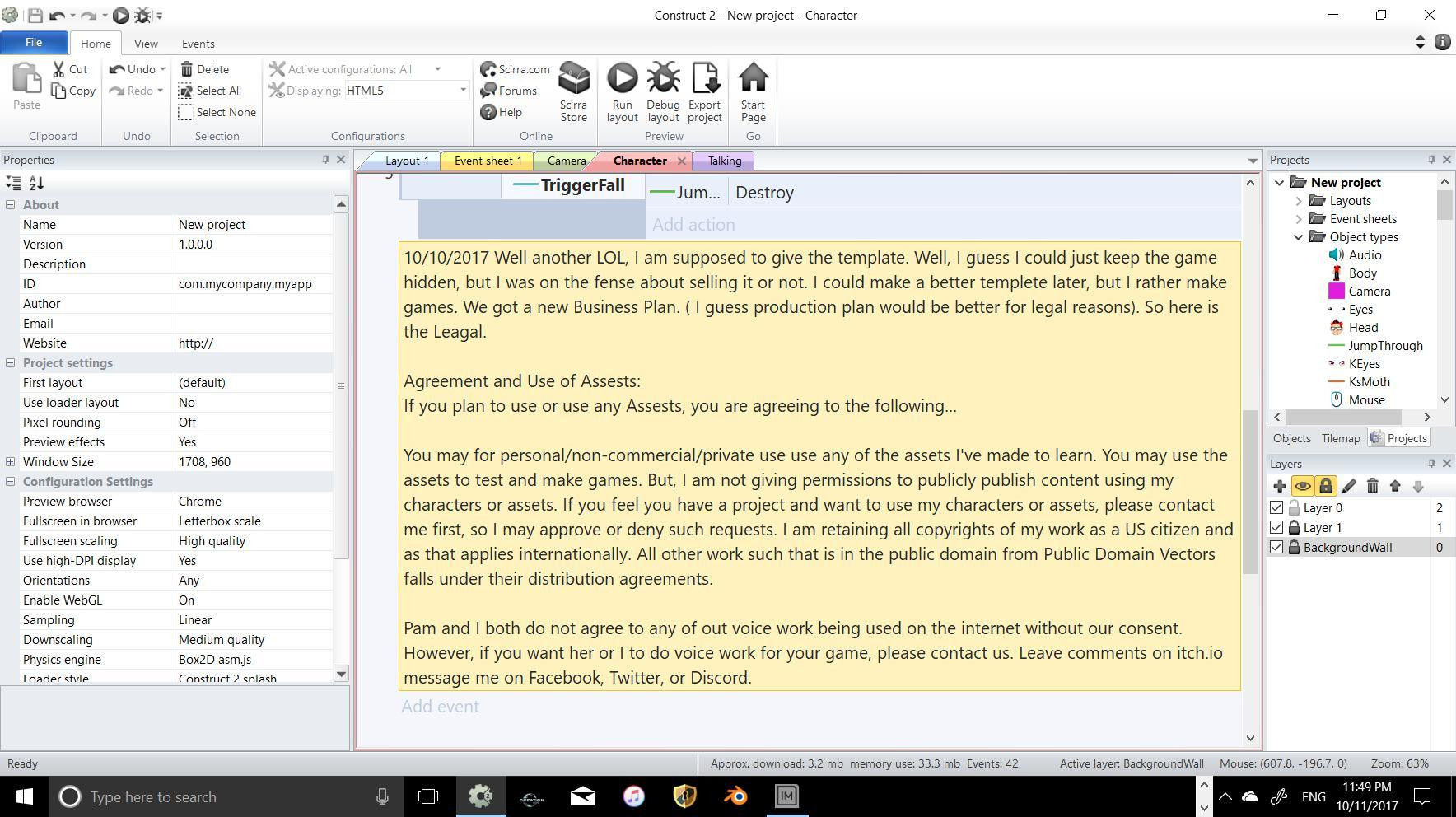
Task: Collapse the Object types folder
Action: pos(1299,237)
